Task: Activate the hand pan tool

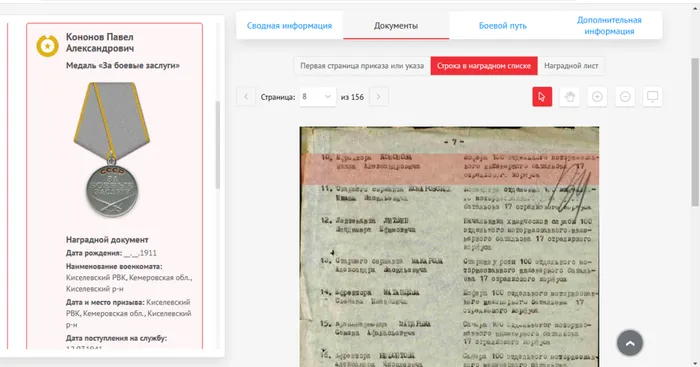Action: [570, 97]
